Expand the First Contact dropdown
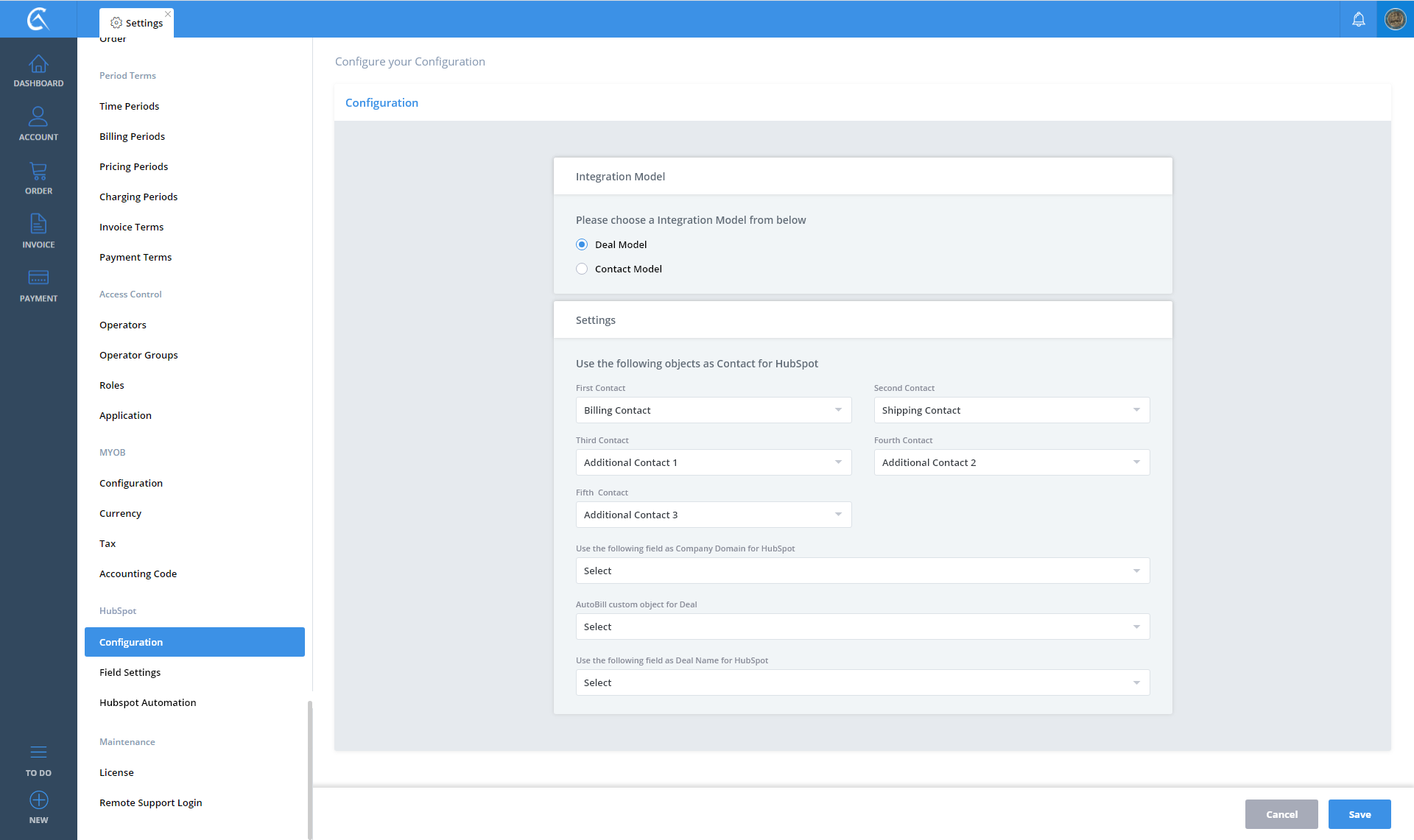 [x=713, y=410]
